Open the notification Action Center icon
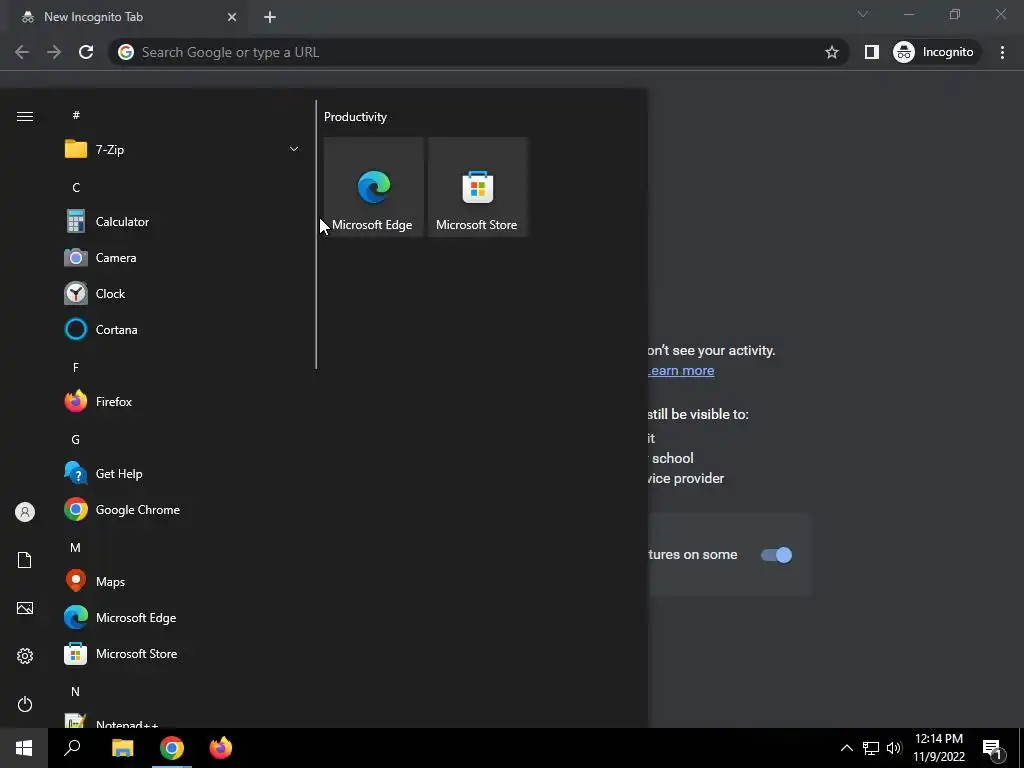The image size is (1024, 768). (x=992, y=749)
